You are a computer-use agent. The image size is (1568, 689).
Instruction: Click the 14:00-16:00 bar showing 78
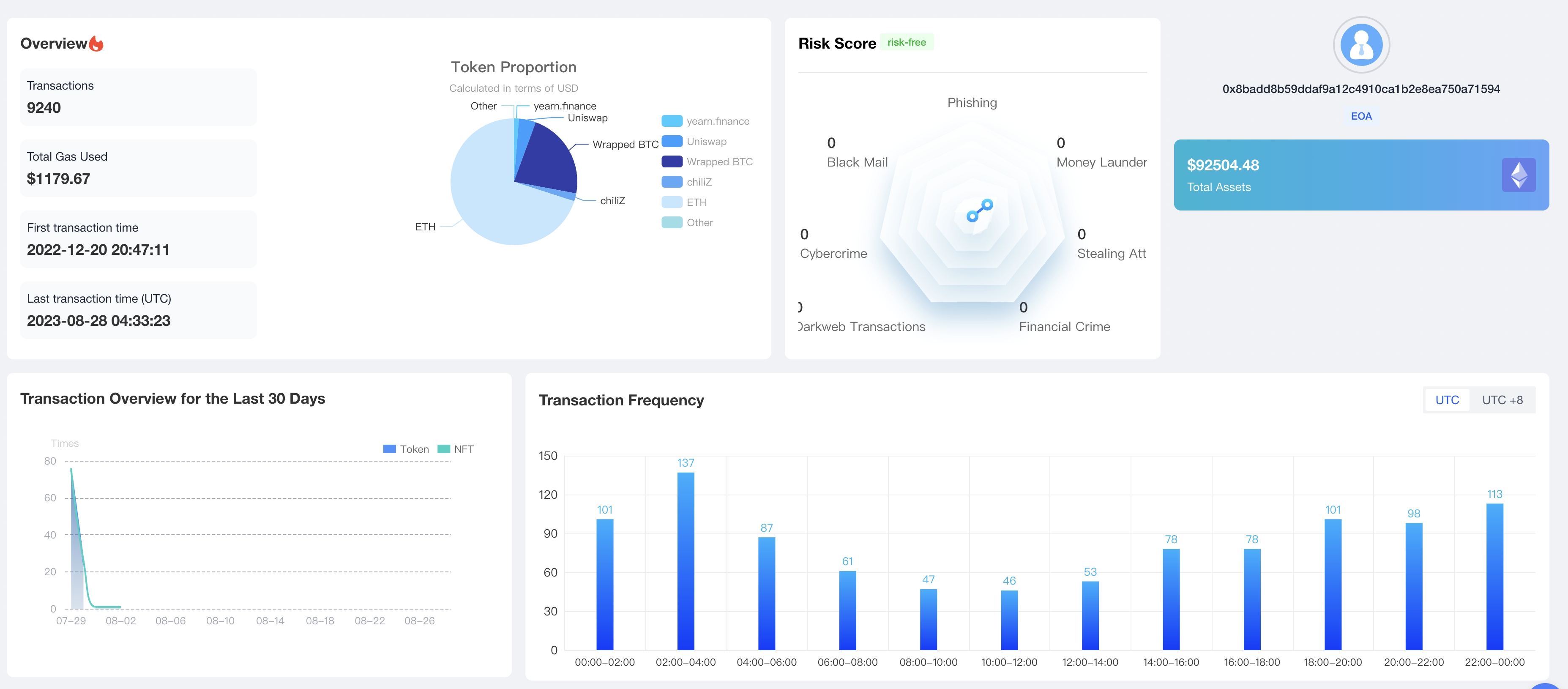[x=1171, y=599]
